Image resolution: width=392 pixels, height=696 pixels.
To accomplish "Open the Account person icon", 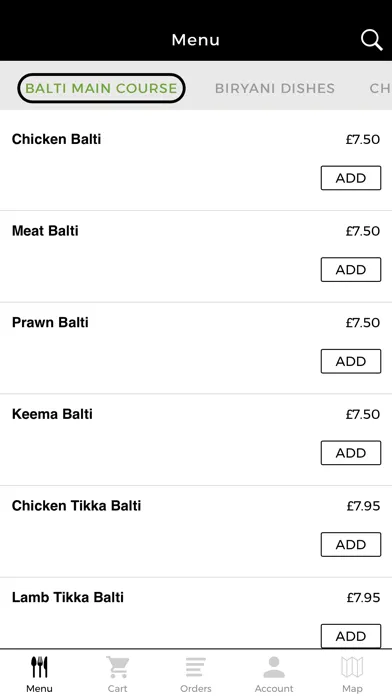I will [274, 667].
